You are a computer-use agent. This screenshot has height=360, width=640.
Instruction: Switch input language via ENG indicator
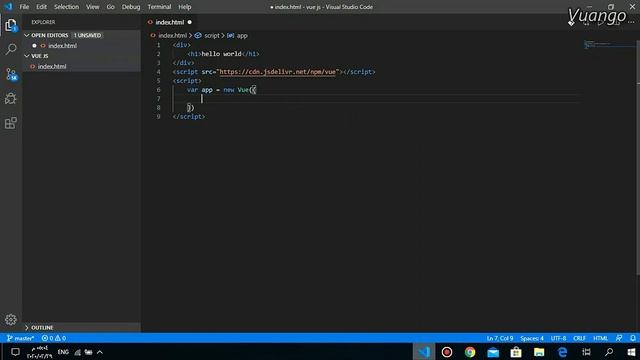coord(63,352)
